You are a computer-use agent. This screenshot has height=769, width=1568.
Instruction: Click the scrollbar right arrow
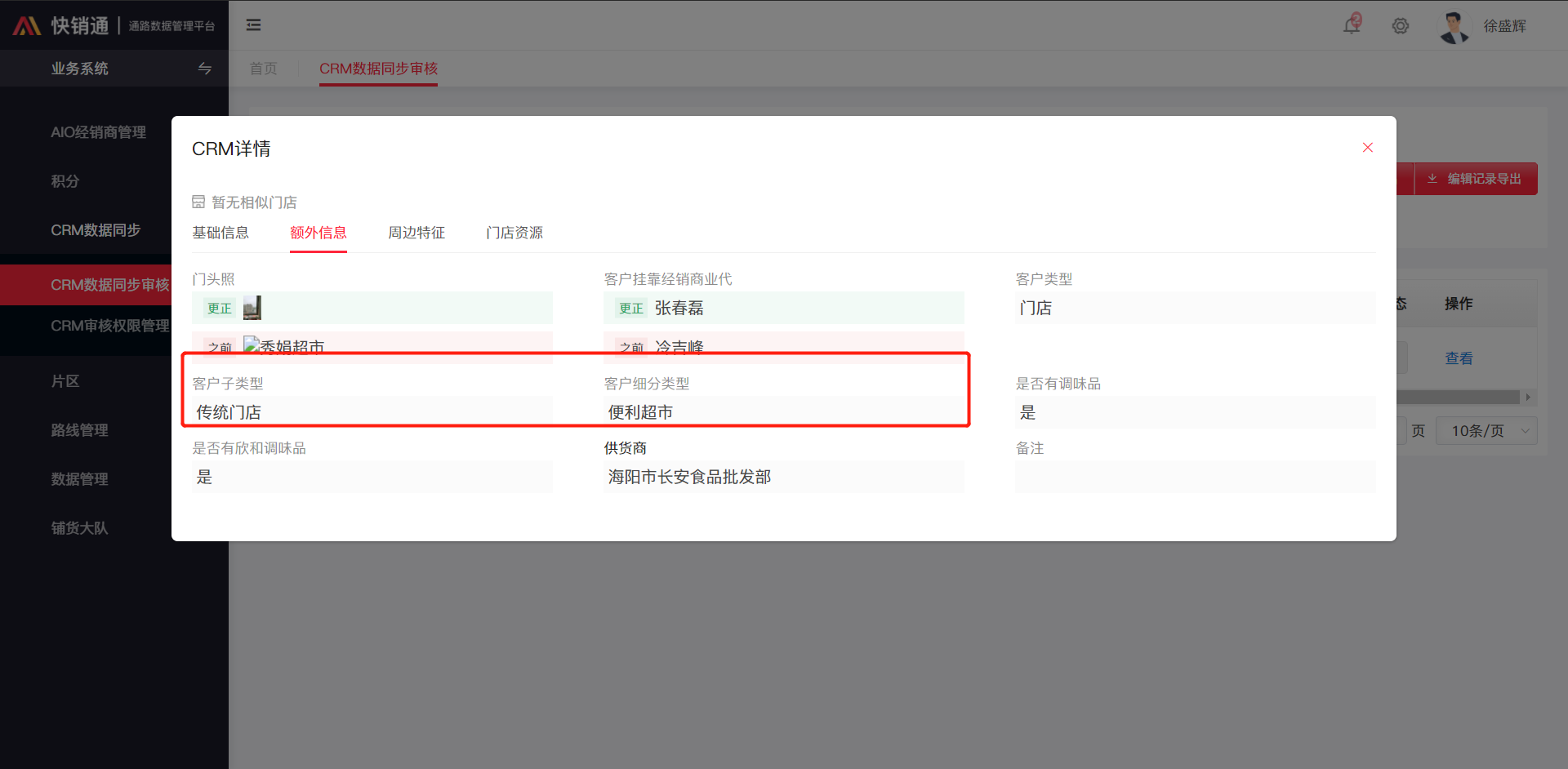point(1528,398)
